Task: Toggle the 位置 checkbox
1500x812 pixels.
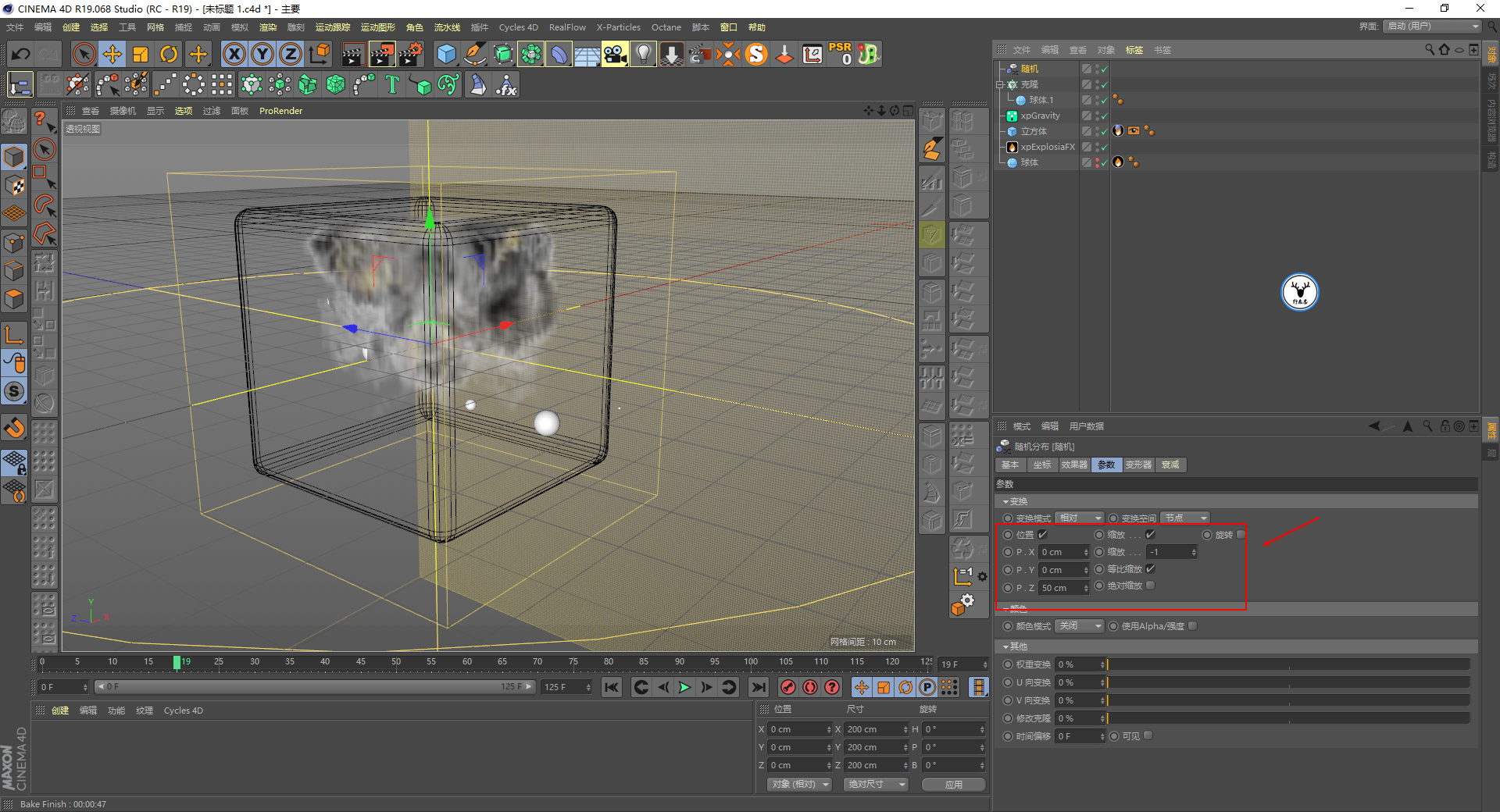Action: click(x=1042, y=535)
